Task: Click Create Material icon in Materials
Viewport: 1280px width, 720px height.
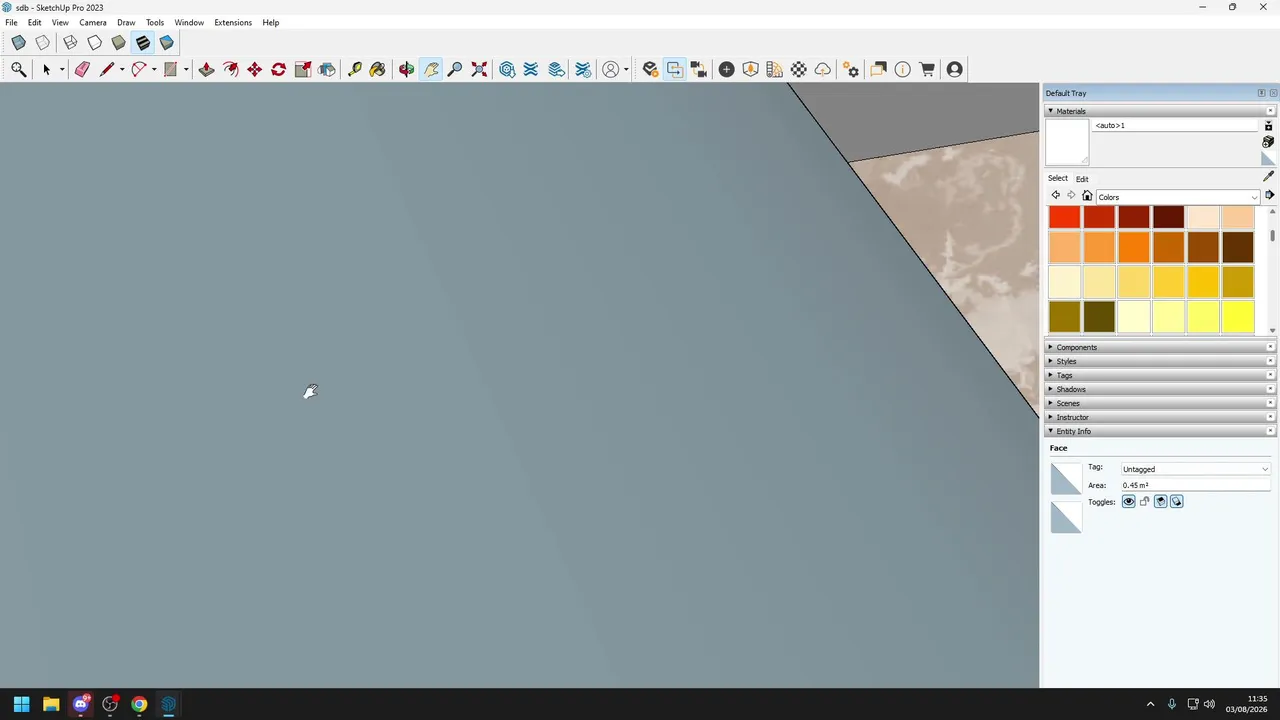Action: click(1268, 142)
